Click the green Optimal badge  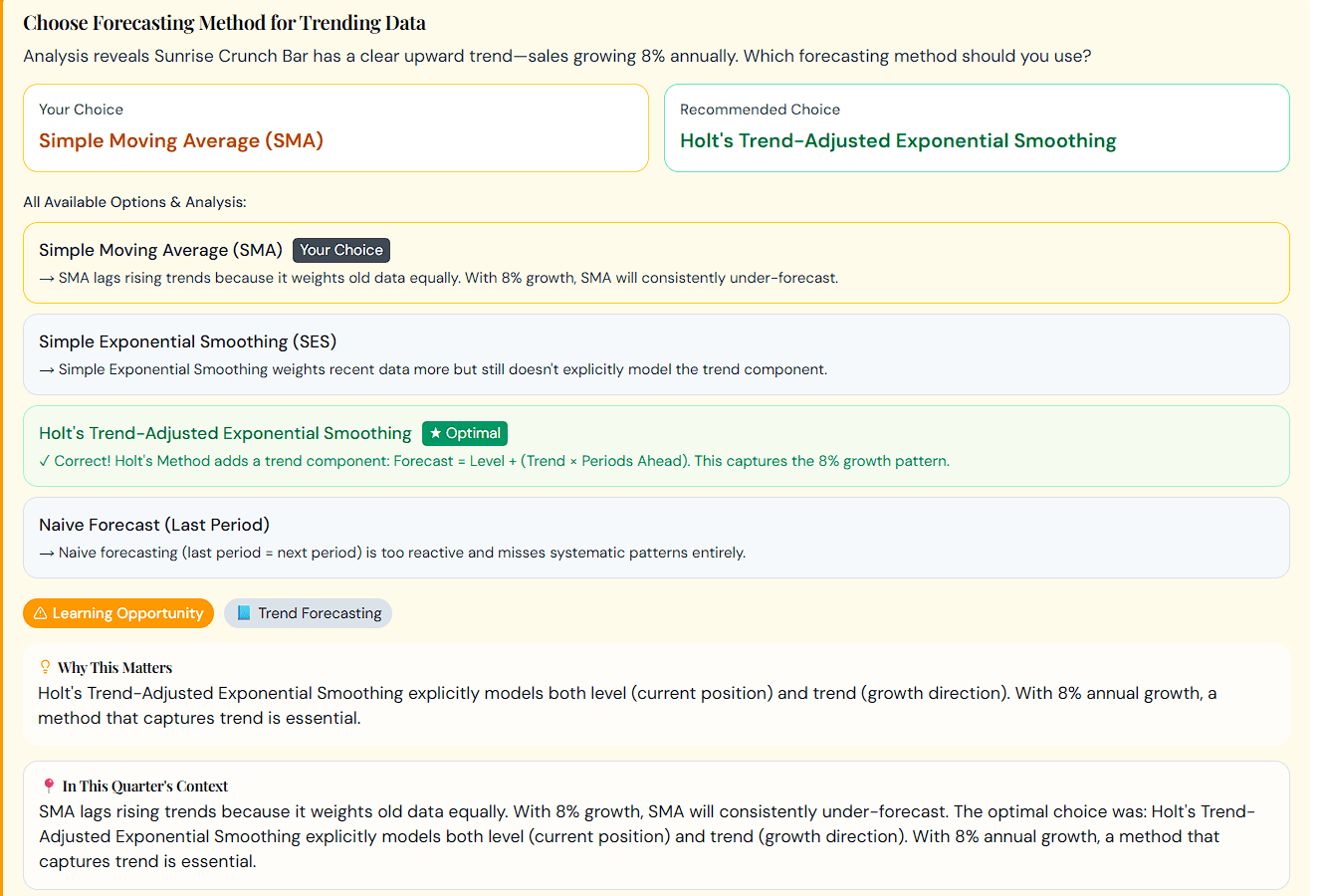click(x=465, y=433)
